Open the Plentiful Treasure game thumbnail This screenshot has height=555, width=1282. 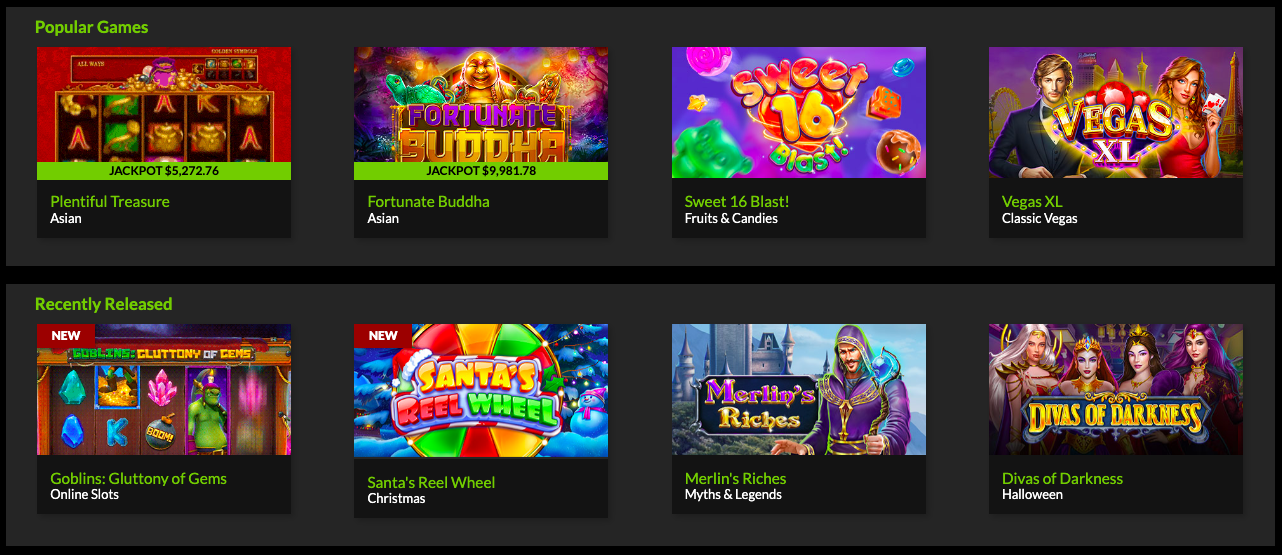[164, 105]
